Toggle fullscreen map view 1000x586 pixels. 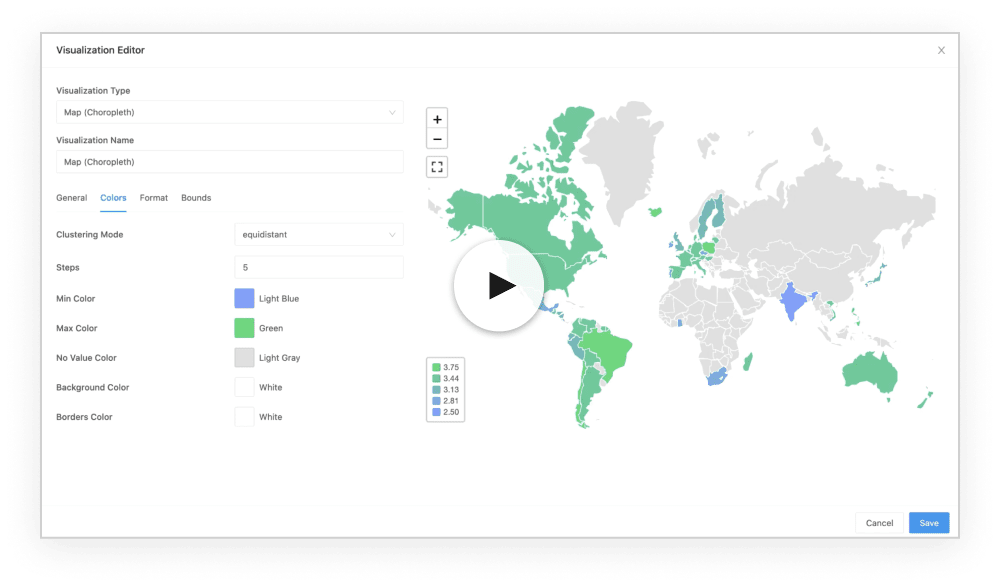437,167
